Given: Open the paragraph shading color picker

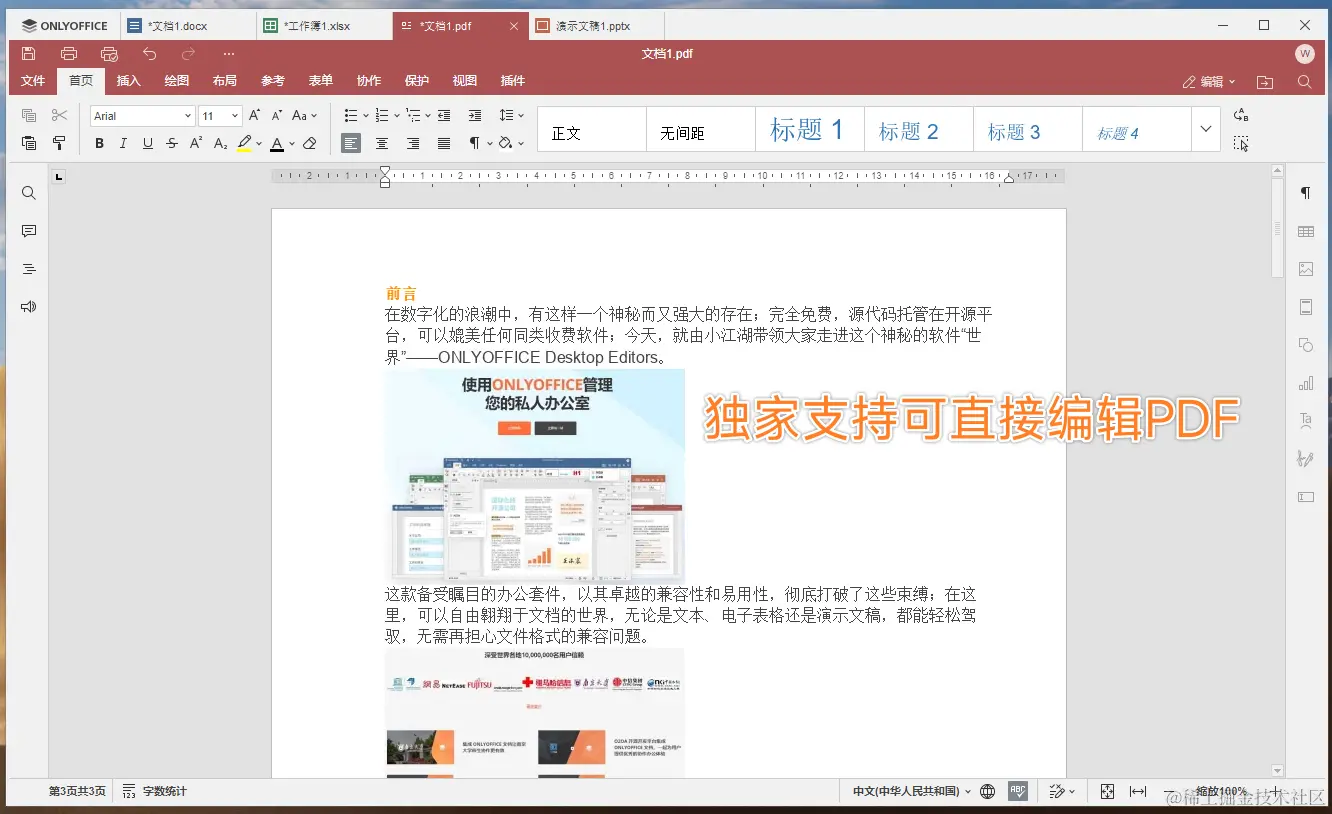Looking at the screenshot, I should pos(522,143).
